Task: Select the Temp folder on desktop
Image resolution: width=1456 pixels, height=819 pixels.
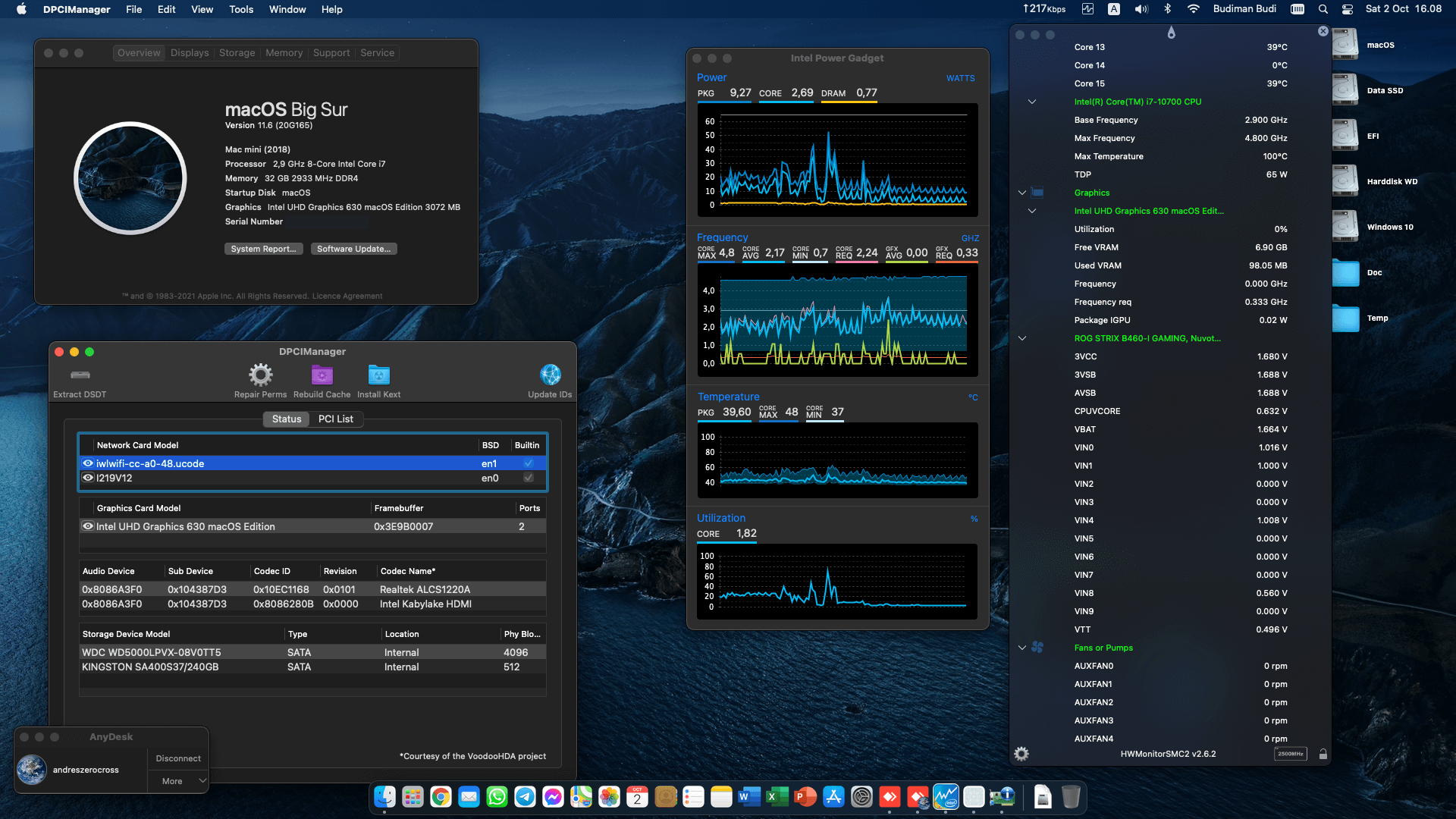Action: 1345,318
